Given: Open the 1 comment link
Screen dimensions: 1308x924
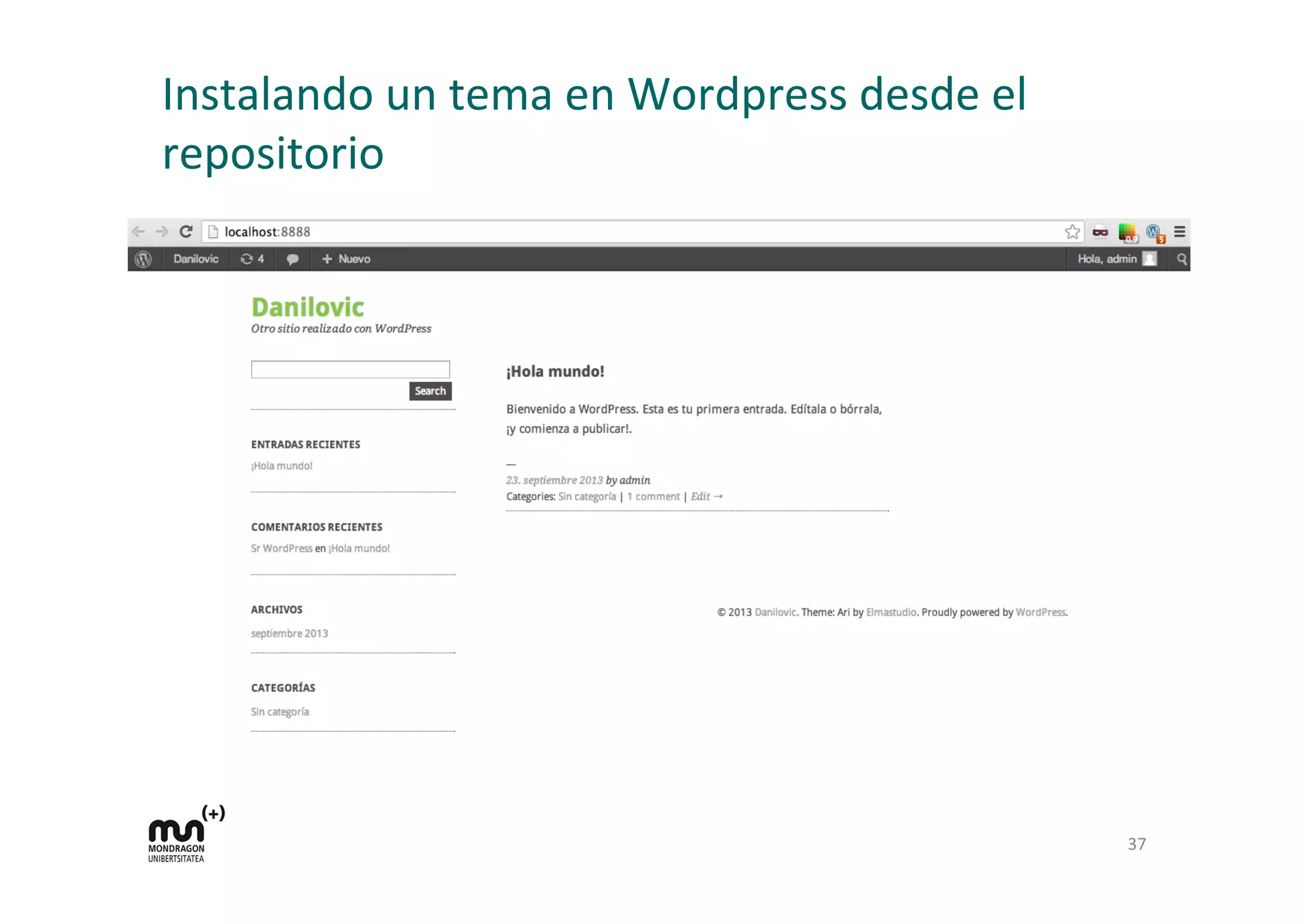Looking at the screenshot, I should pyautogui.click(x=653, y=497).
